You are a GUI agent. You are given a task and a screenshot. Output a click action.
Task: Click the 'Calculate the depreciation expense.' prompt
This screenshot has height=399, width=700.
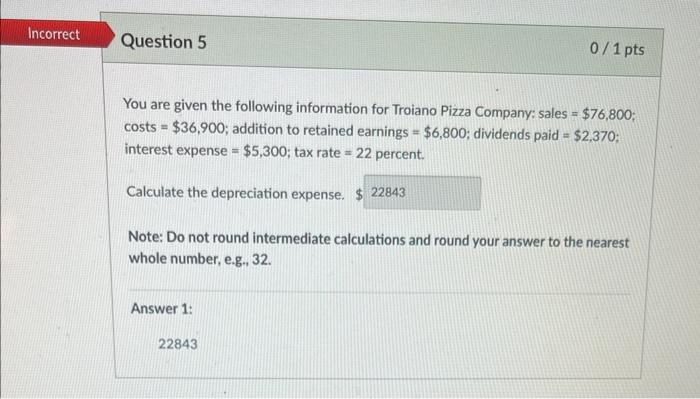click(x=235, y=193)
